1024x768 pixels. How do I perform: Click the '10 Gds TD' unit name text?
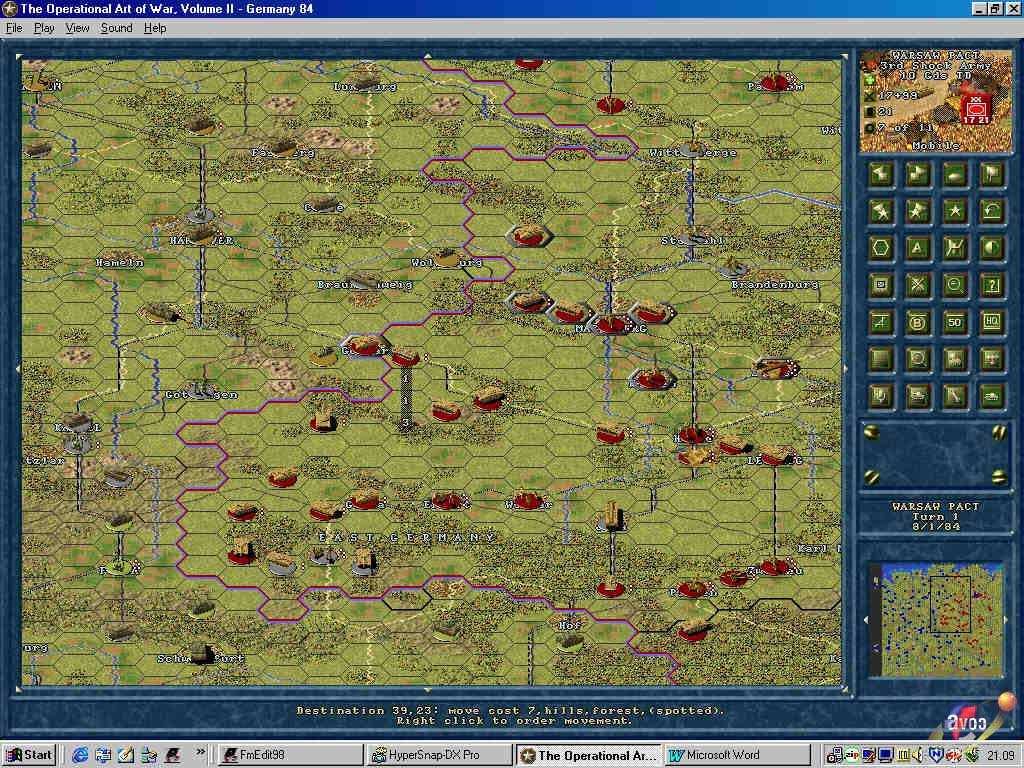pos(936,76)
